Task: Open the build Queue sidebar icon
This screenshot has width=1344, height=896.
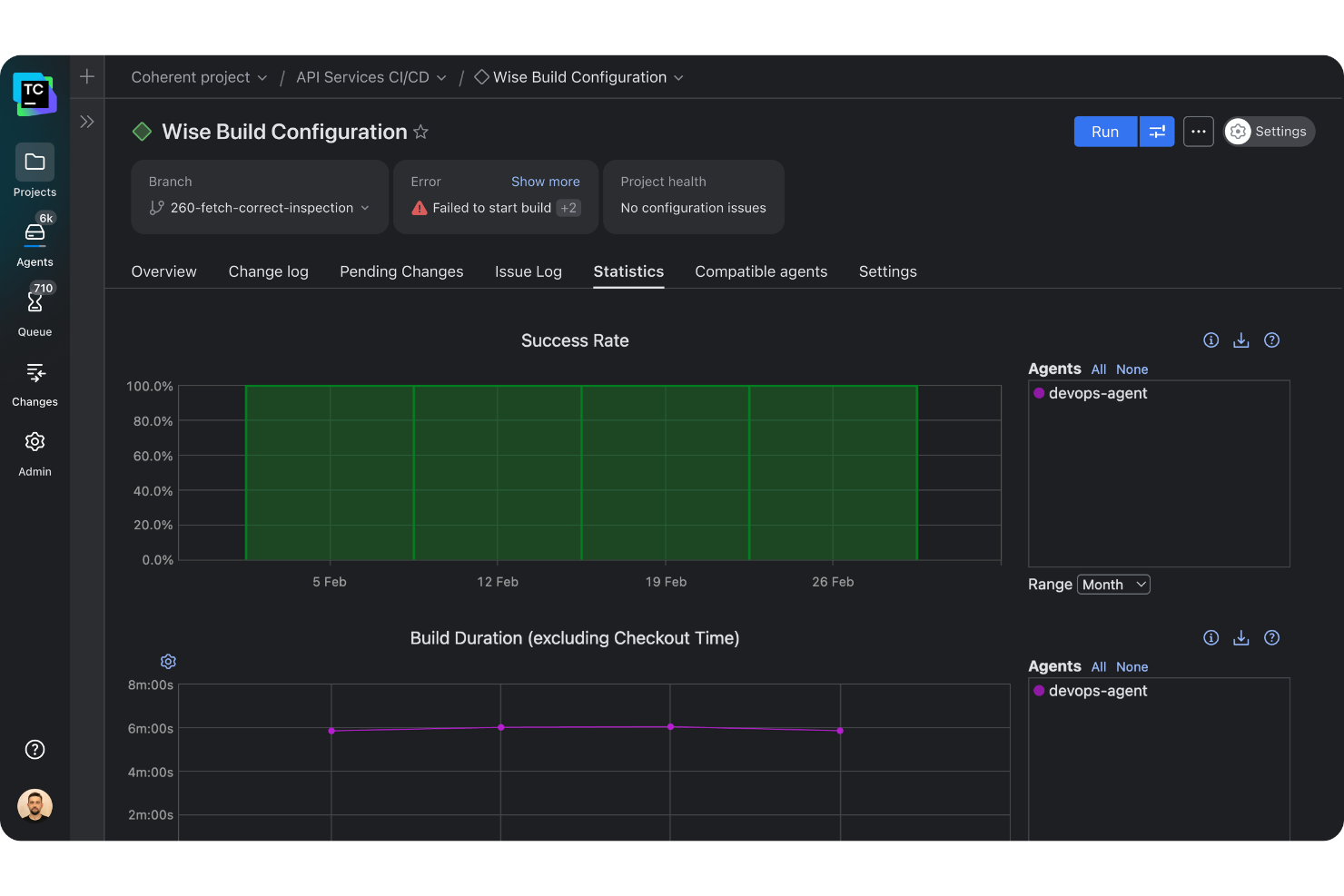Action: coord(35,310)
